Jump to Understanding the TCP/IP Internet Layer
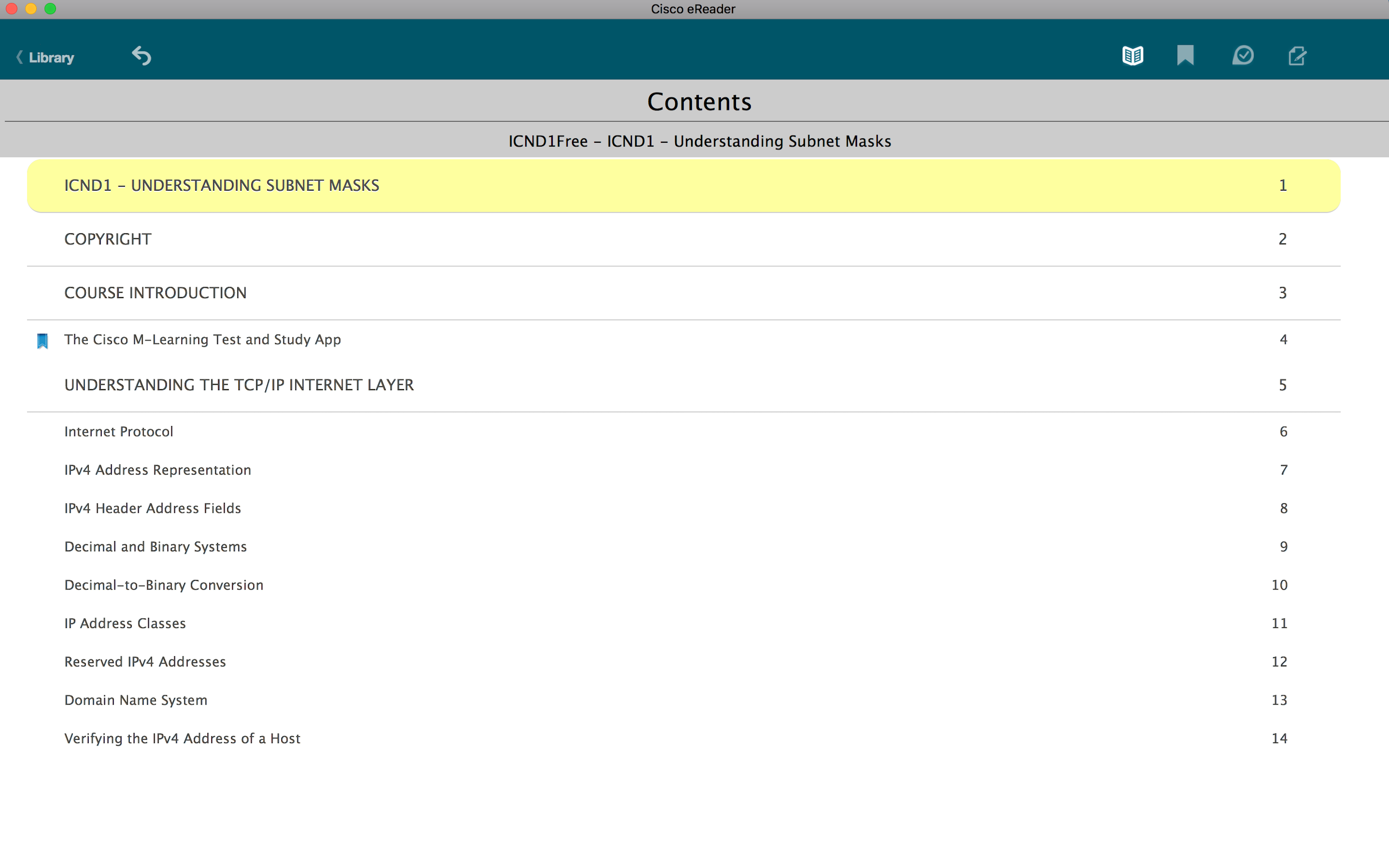 point(239,385)
